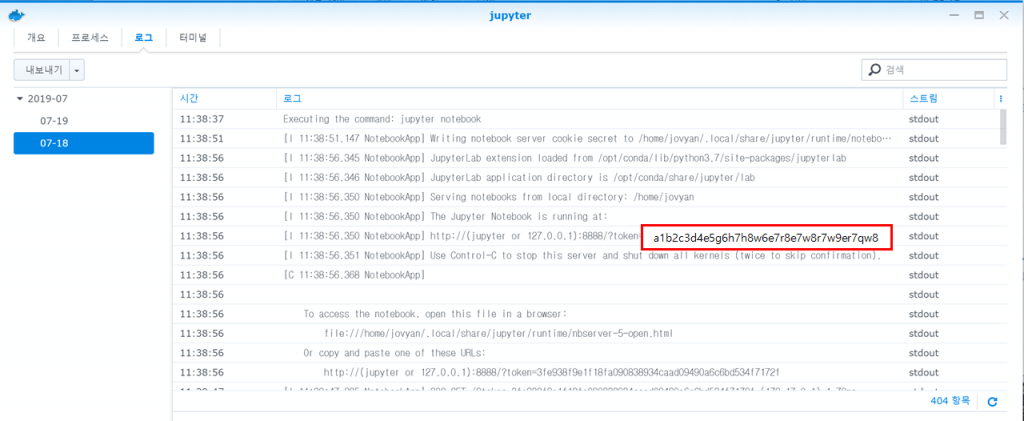Viewport: 1024px width, 421px height.
Task: Open the 내보내기 dropdown arrow
Action: pyautogui.click(x=78, y=70)
